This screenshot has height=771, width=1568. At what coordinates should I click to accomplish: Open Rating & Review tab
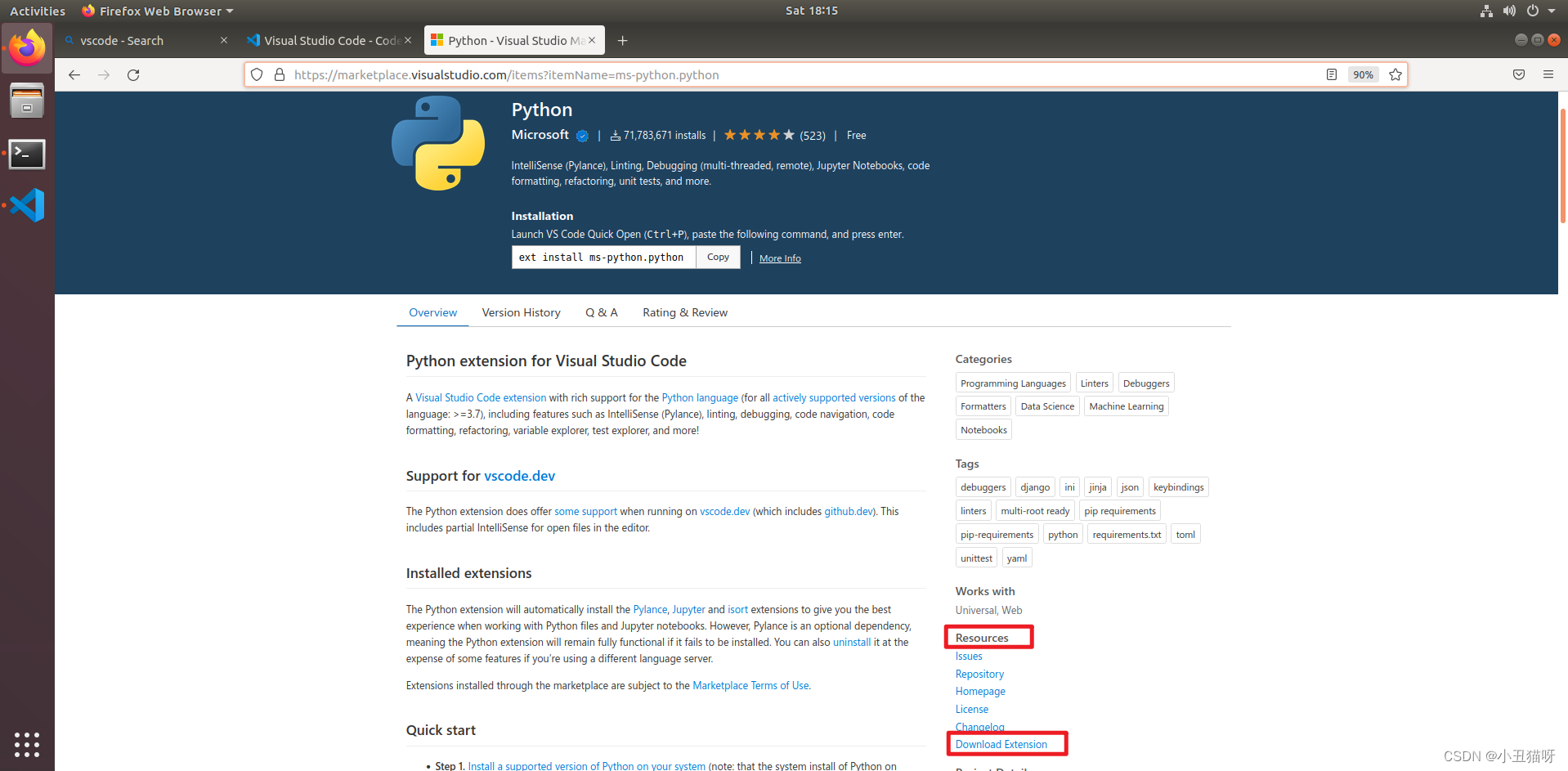[x=684, y=312]
